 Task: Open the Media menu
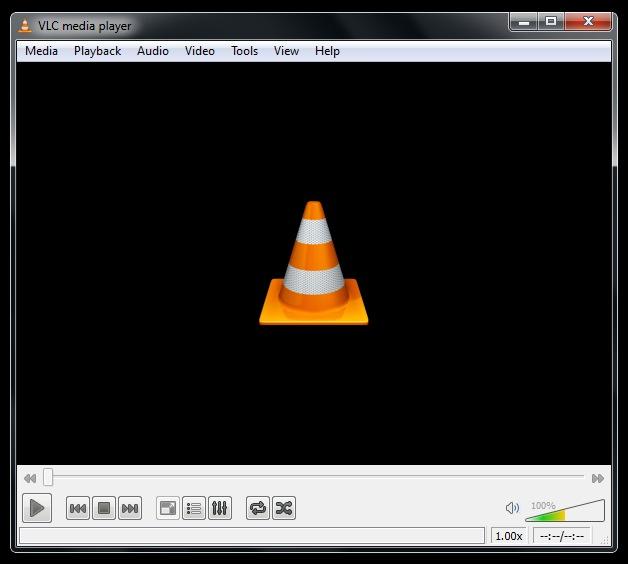tap(41, 51)
